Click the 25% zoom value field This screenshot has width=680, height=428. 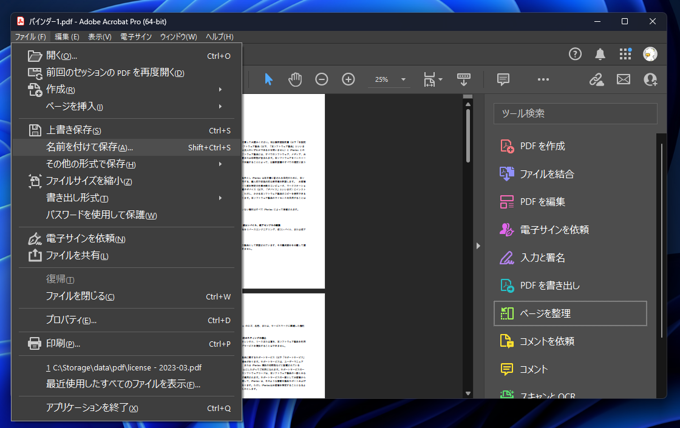(x=382, y=79)
